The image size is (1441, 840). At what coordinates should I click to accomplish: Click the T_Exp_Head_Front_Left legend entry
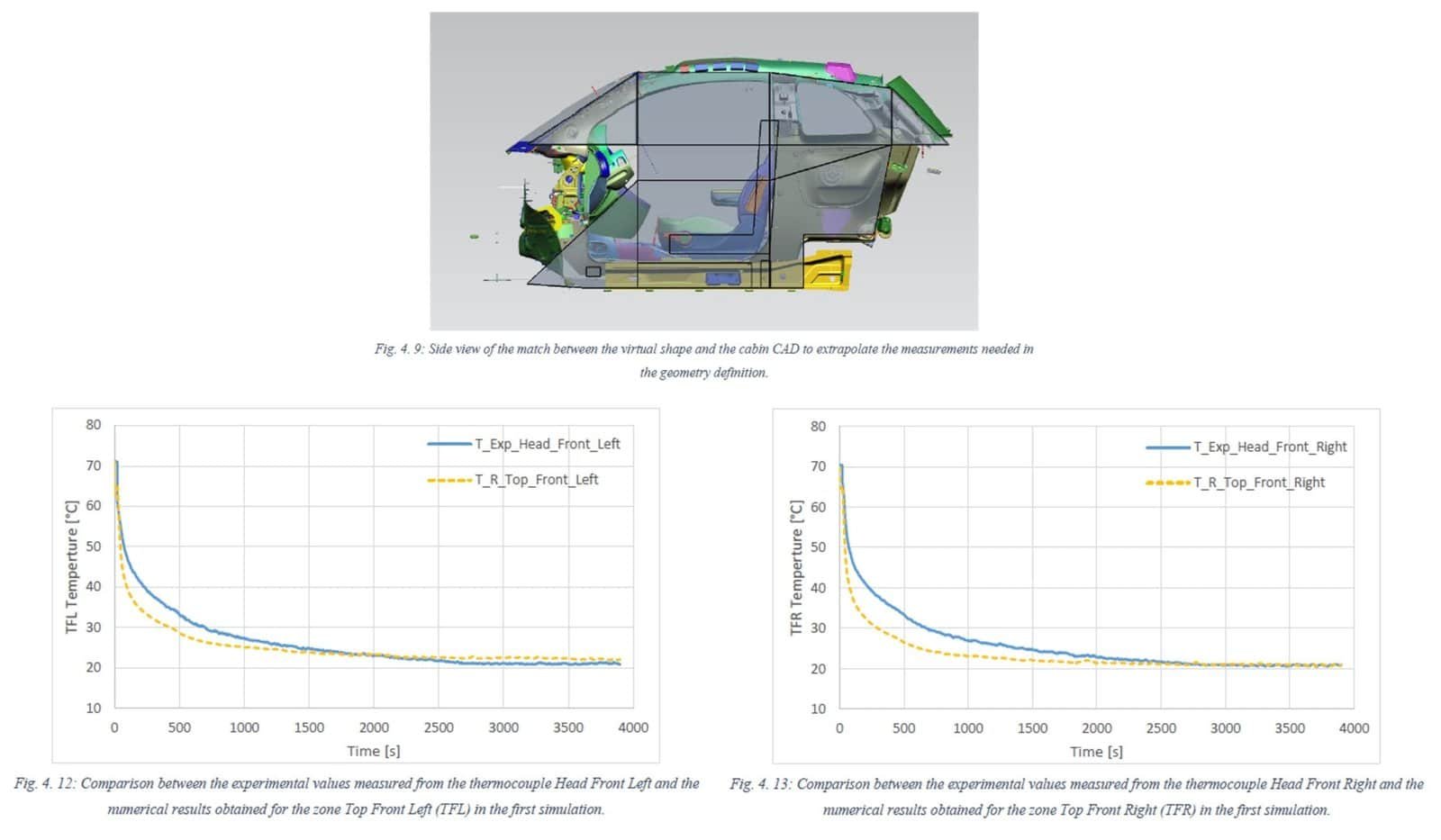pos(523,444)
